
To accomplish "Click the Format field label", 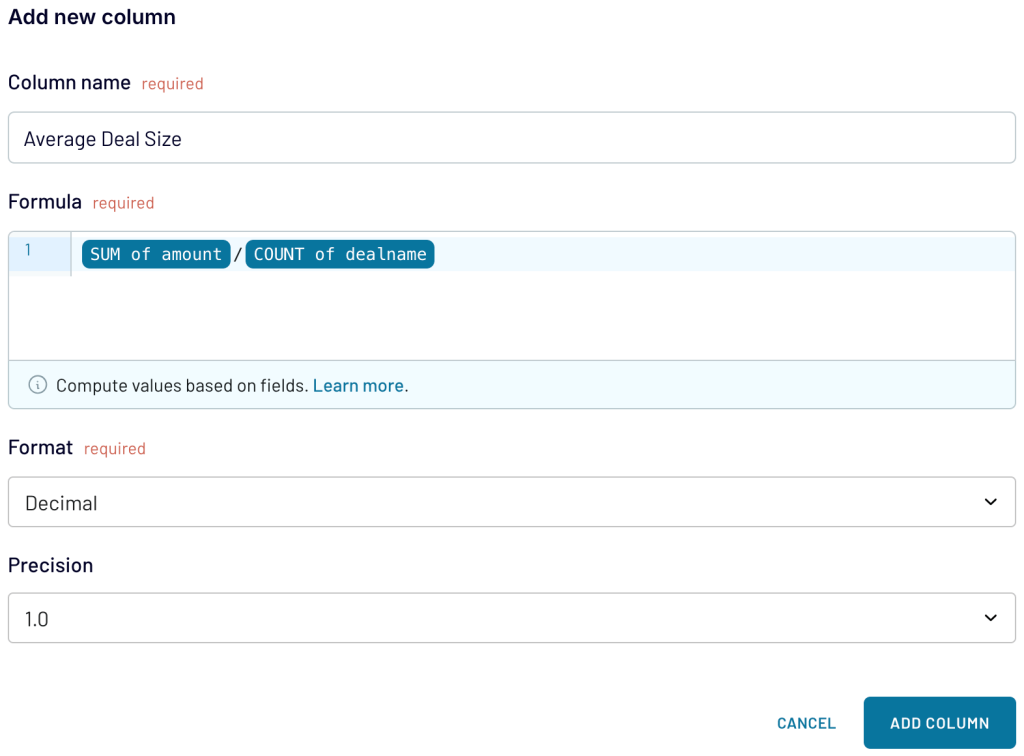I will click(x=40, y=447).
